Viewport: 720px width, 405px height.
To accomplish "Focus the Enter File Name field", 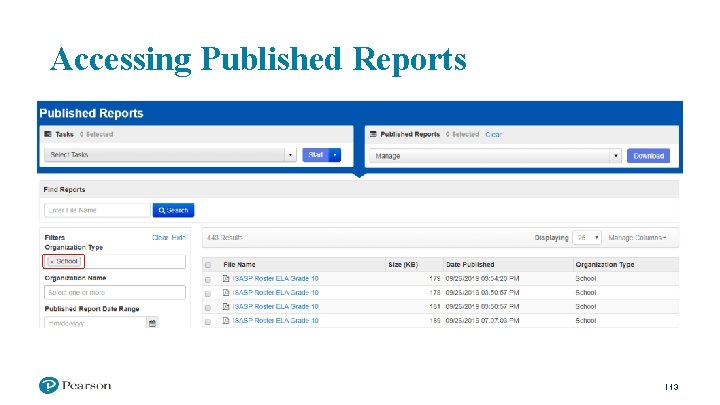I will pos(97,210).
